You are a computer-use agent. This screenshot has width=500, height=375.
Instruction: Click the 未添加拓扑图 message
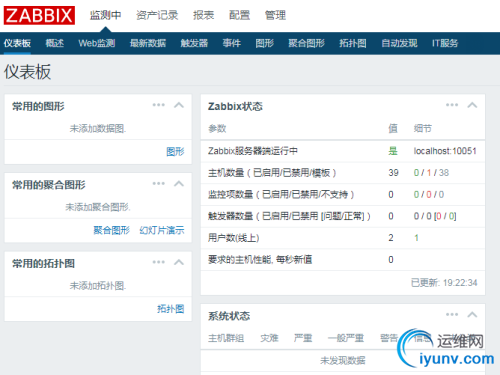(98, 286)
